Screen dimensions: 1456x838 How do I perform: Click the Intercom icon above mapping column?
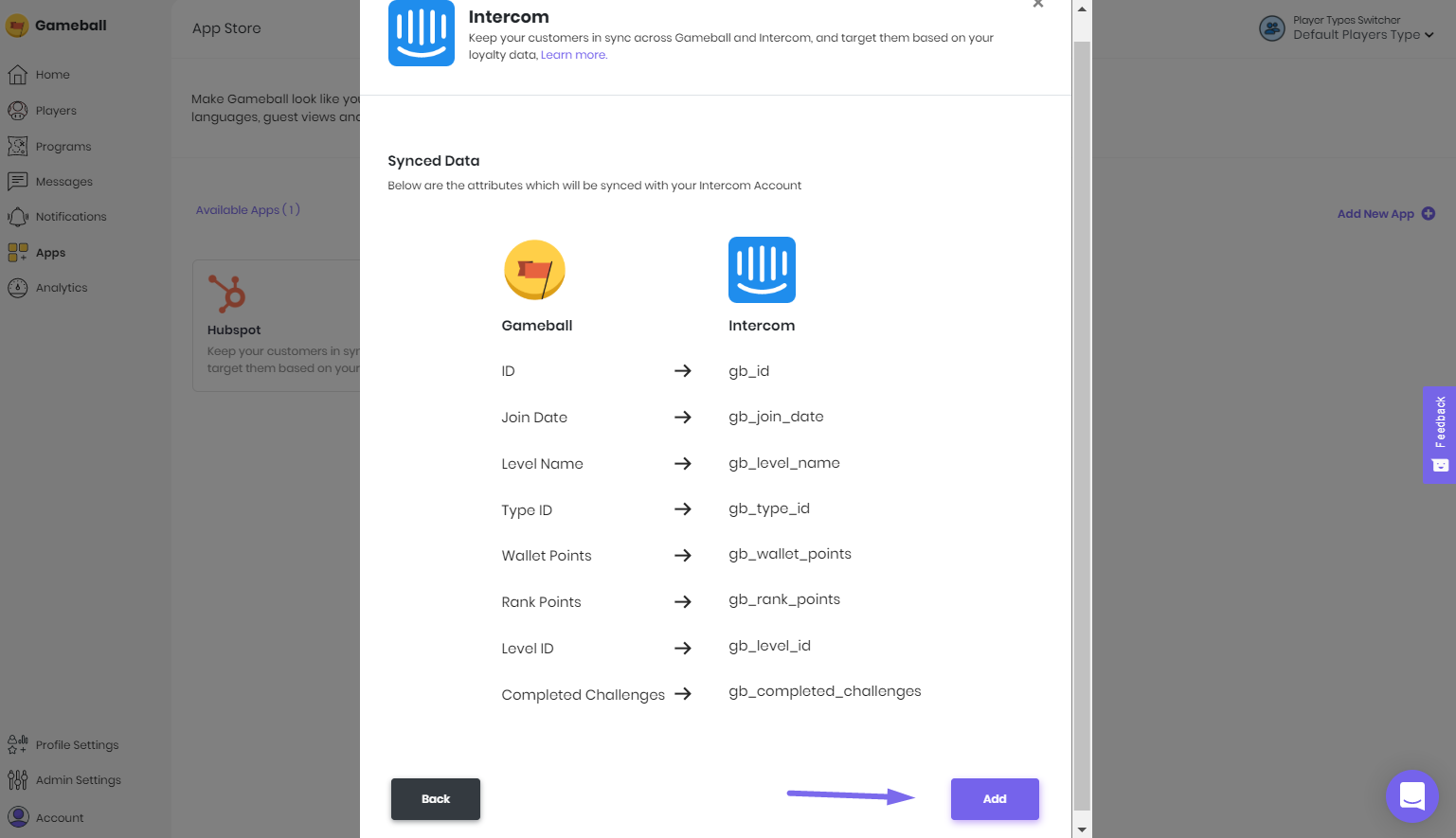(x=762, y=270)
